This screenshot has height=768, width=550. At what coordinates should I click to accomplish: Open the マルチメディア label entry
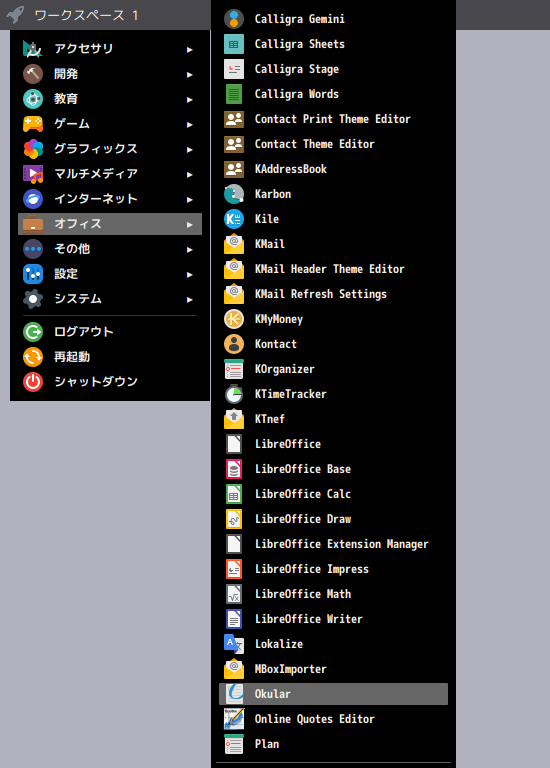click(x=96, y=173)
